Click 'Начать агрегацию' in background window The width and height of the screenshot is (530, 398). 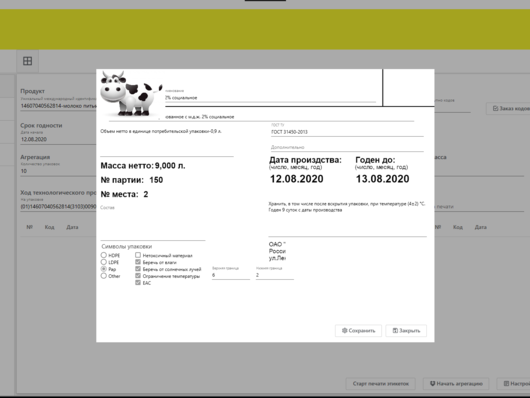tap(456, 384)
